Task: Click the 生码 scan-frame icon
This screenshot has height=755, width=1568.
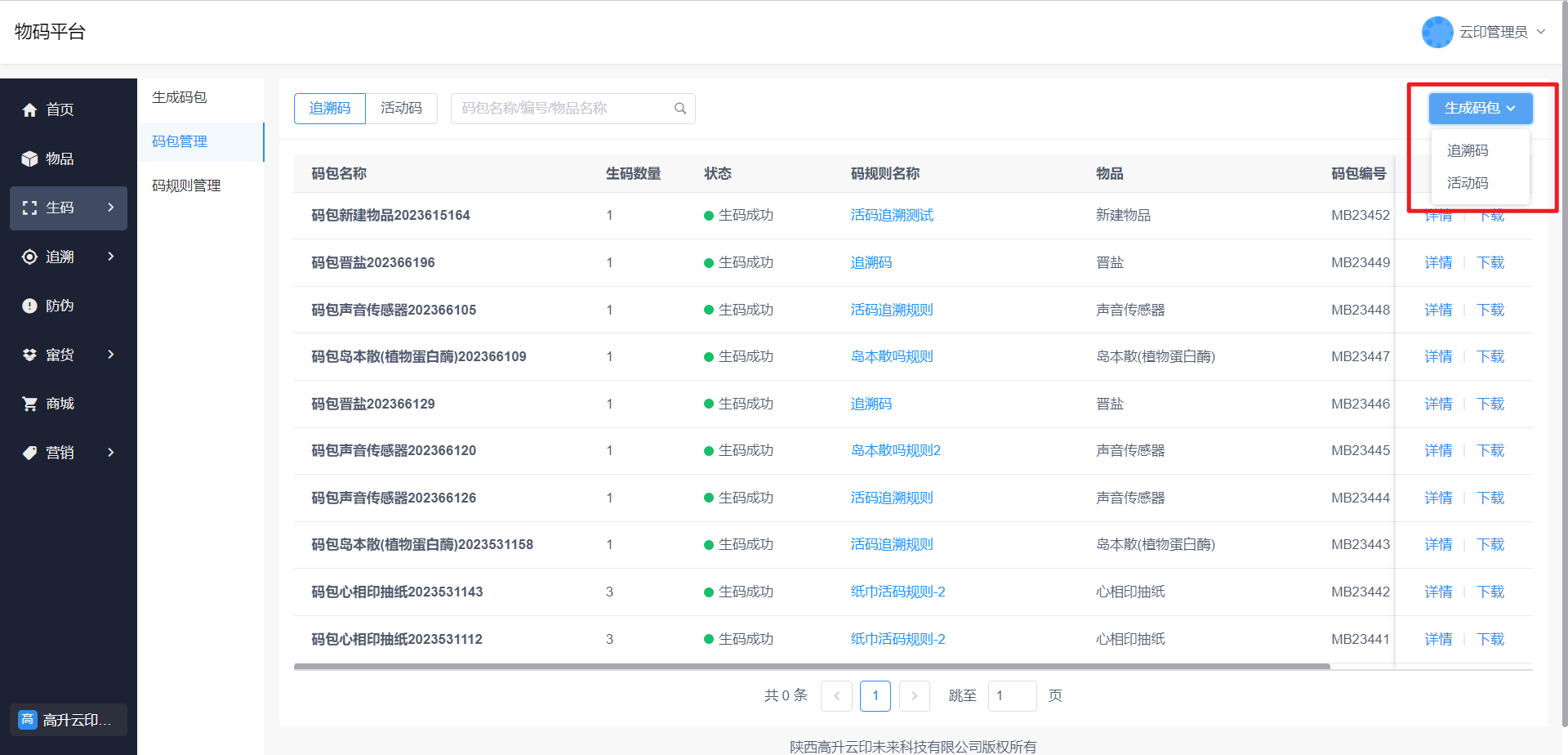Action: click(29, 208)
